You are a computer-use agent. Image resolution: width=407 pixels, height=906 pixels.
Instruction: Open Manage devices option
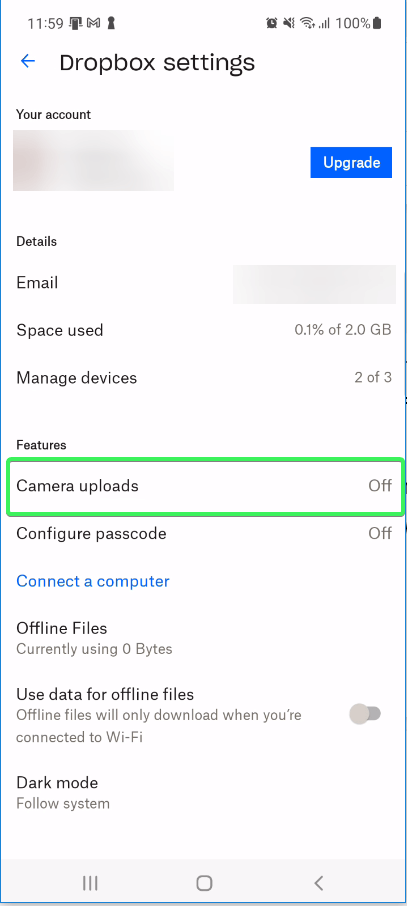[x=204, y=378]
